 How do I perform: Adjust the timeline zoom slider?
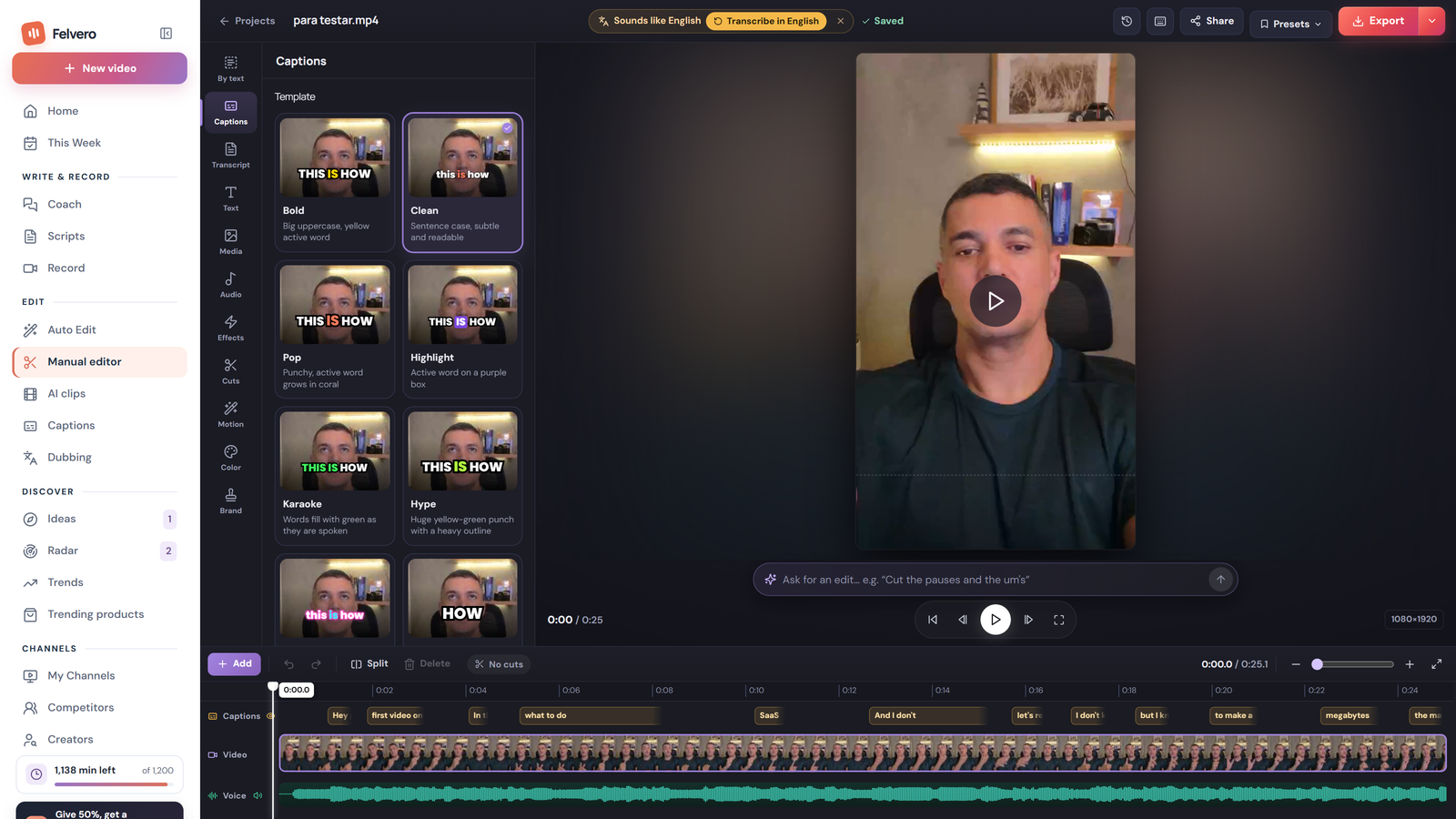(x=1353, y=664)
